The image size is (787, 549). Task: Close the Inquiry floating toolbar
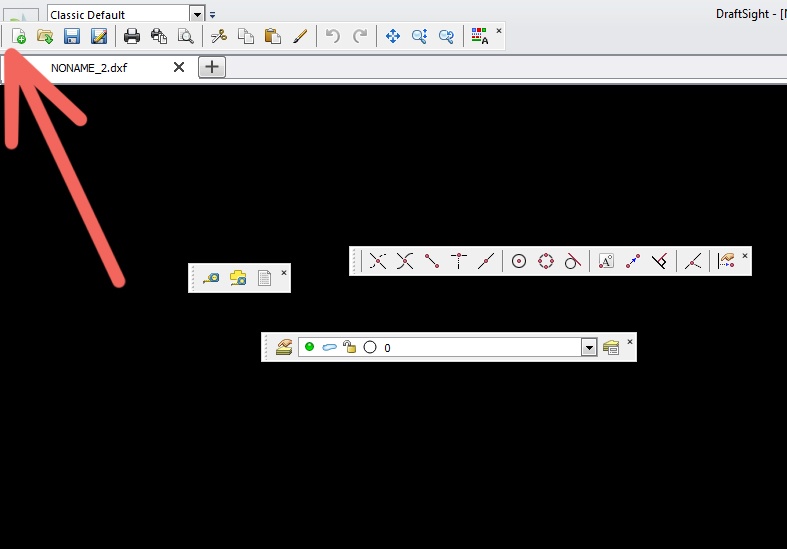pyautogui.click(x=284, y=272)
